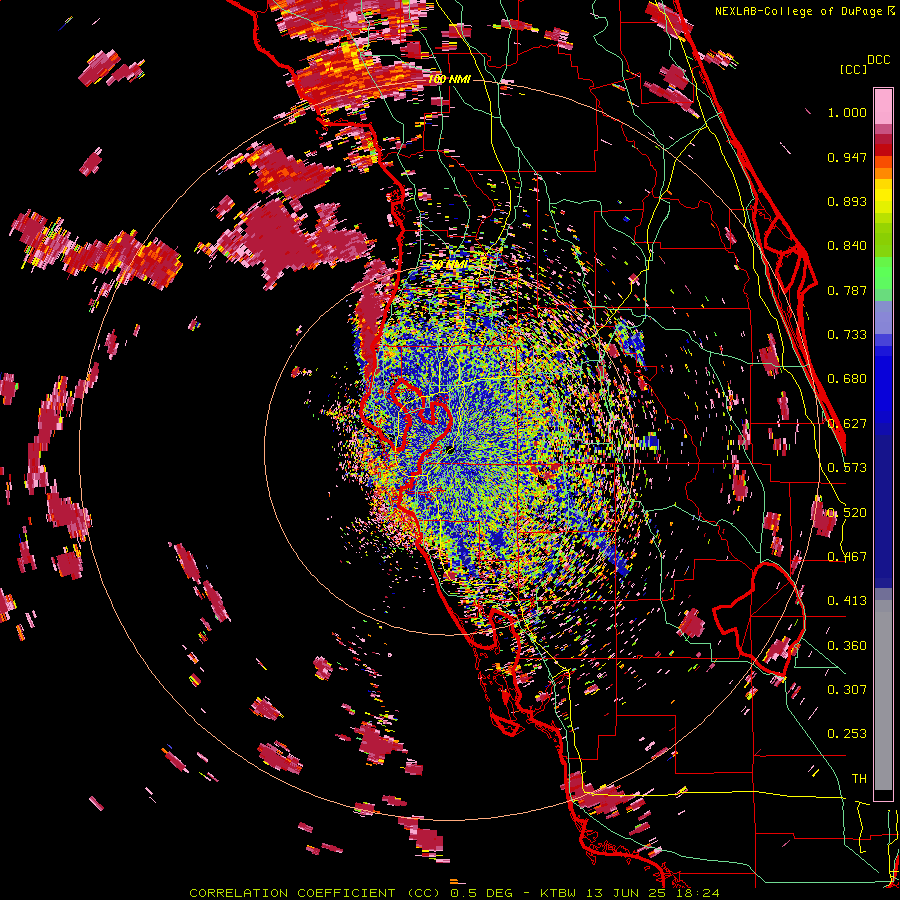Click the 0.680 scale value
The height and width of the screenshot is (900, 900).
(x=847, y=379)
